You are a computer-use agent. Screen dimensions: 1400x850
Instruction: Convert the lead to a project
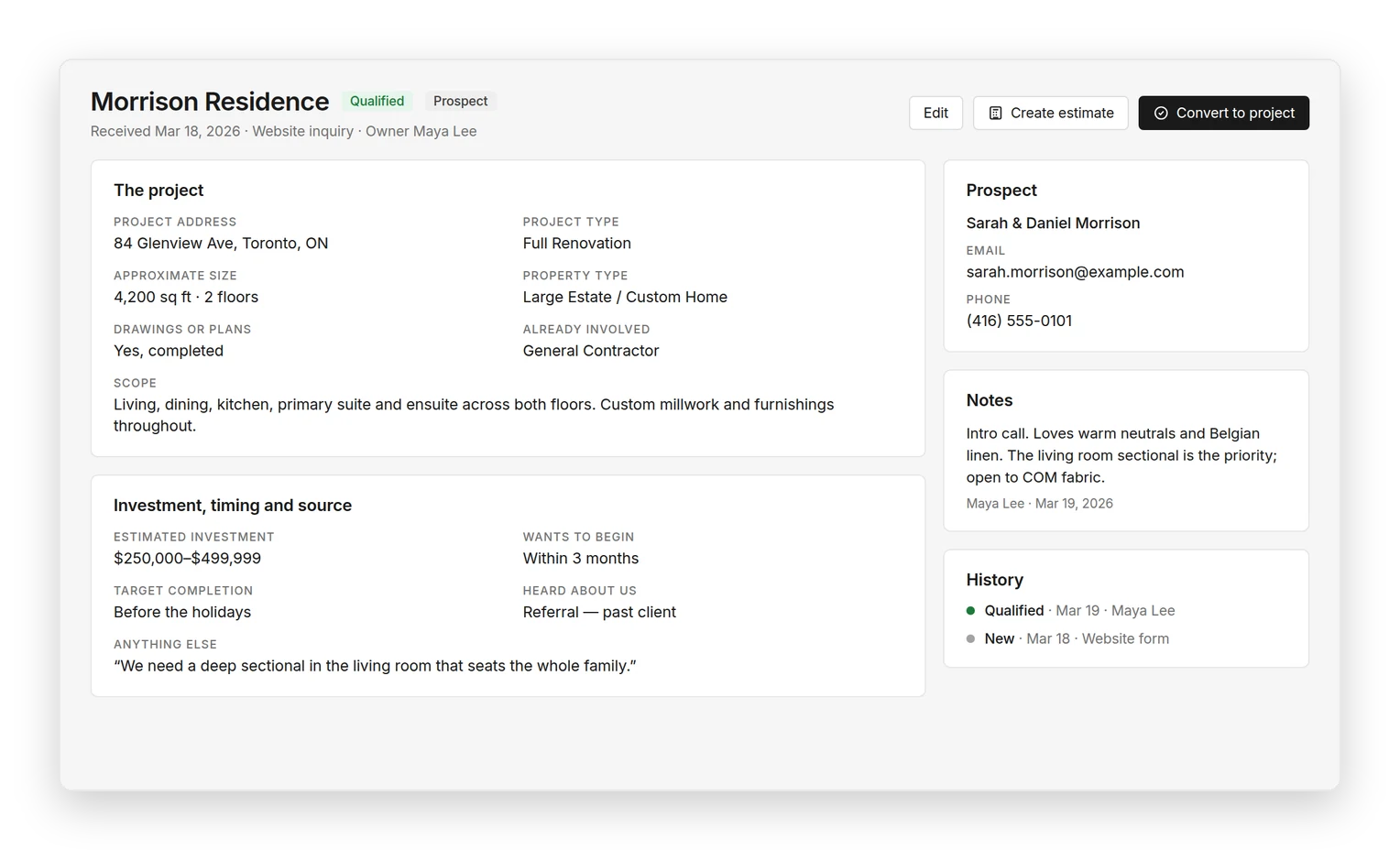coord(1224,113)
